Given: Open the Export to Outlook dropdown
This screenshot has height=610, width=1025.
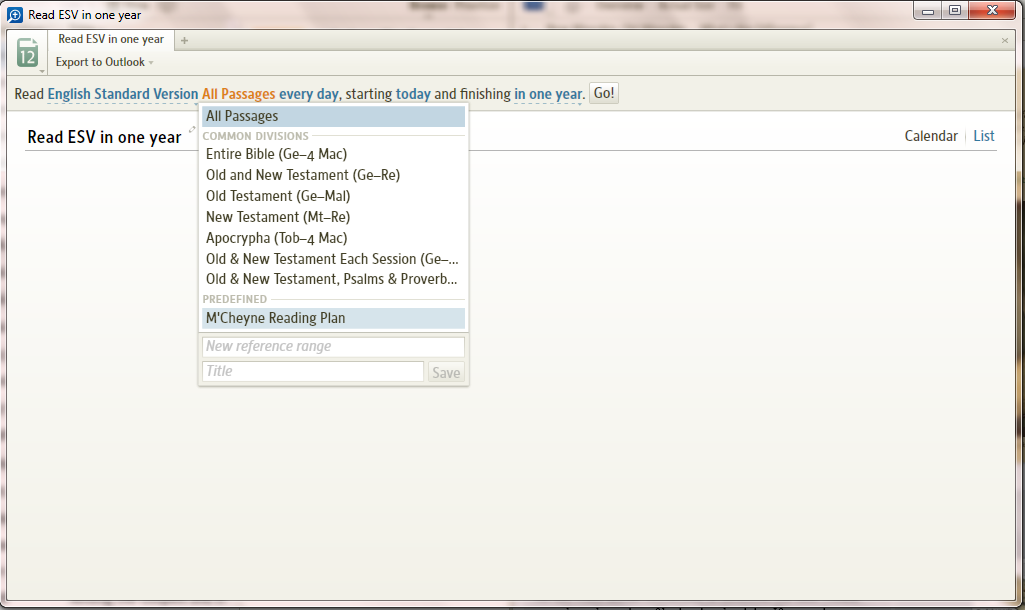Looking at the screenshot, I should (104, 62).
